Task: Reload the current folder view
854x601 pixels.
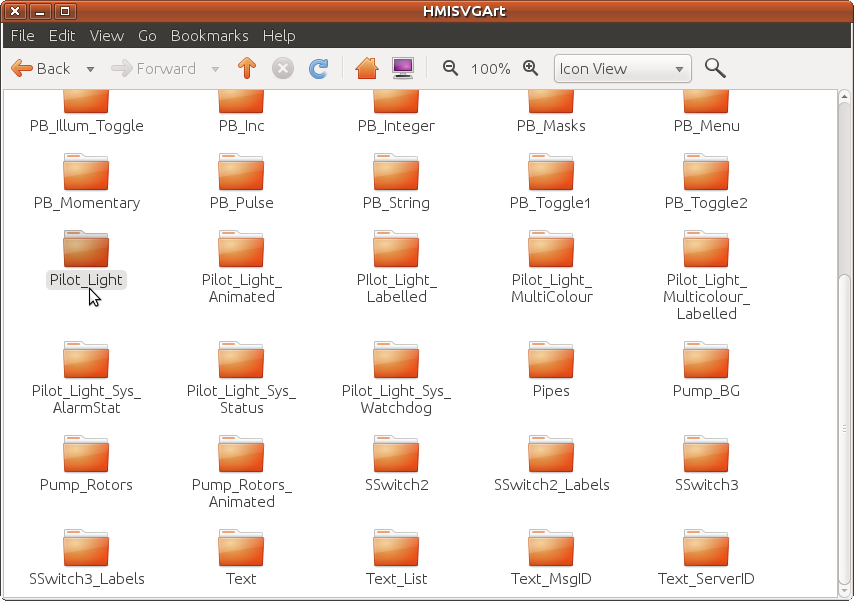Action: [x=318, y=69]
